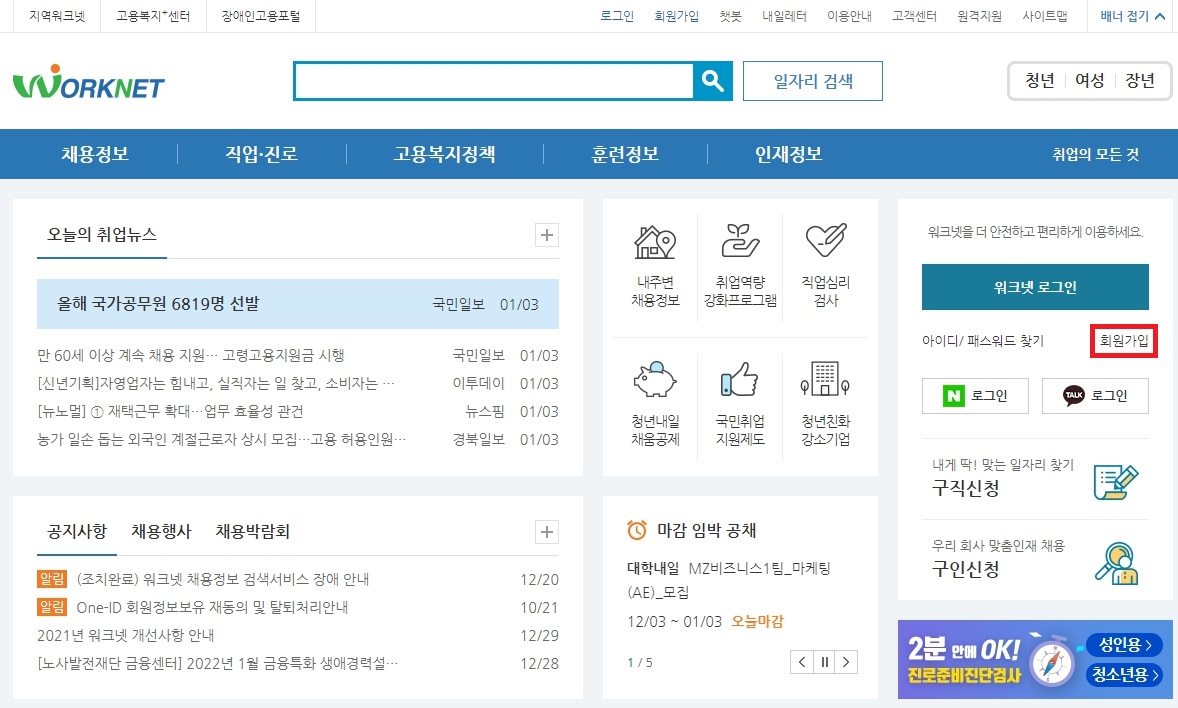This screenshot has height=708, width=1178.
Task: Select the 청년 audience option
Action: tap(1040, 80)
